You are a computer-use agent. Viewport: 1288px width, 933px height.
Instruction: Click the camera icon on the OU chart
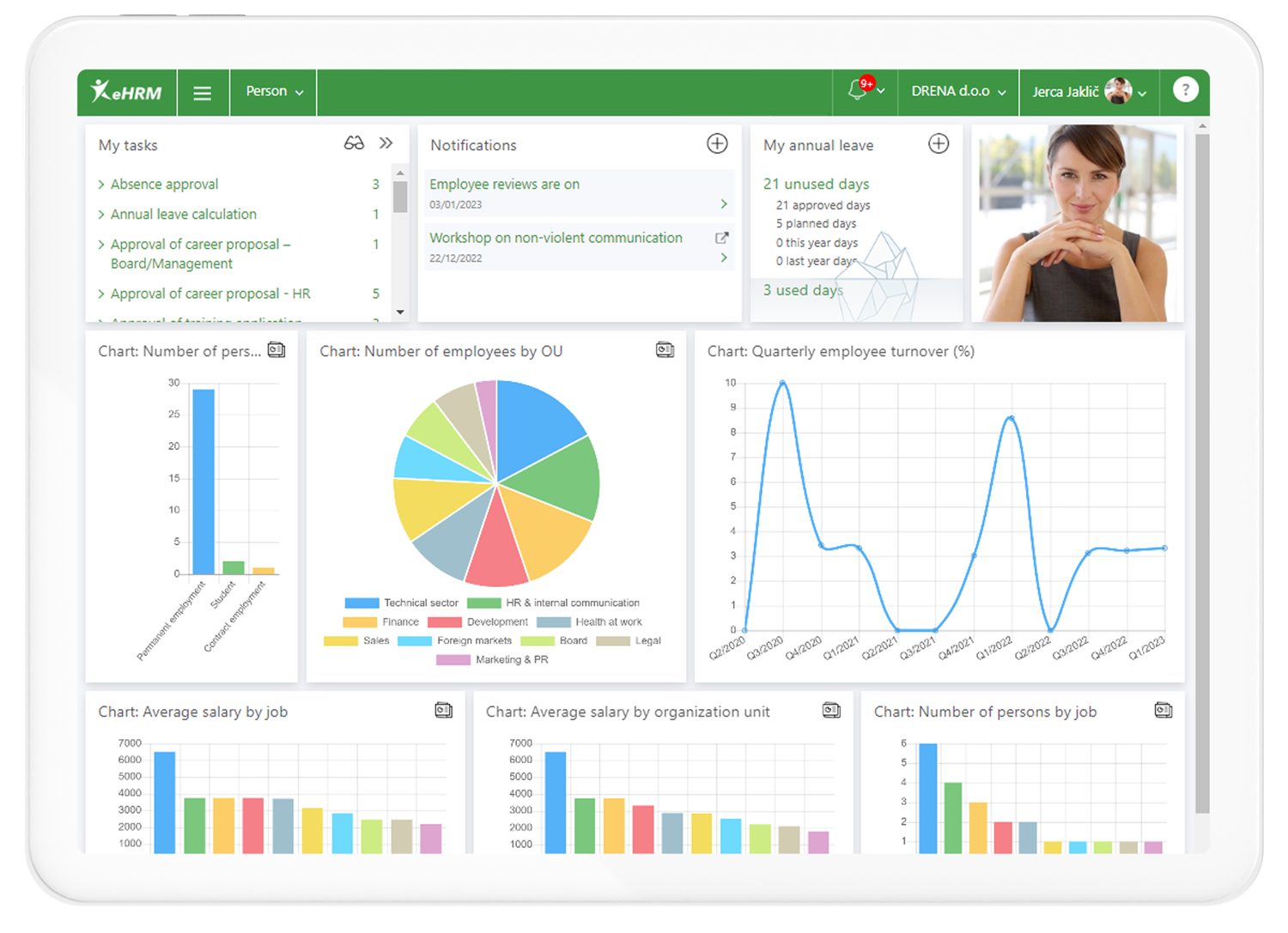coord(664,350)
